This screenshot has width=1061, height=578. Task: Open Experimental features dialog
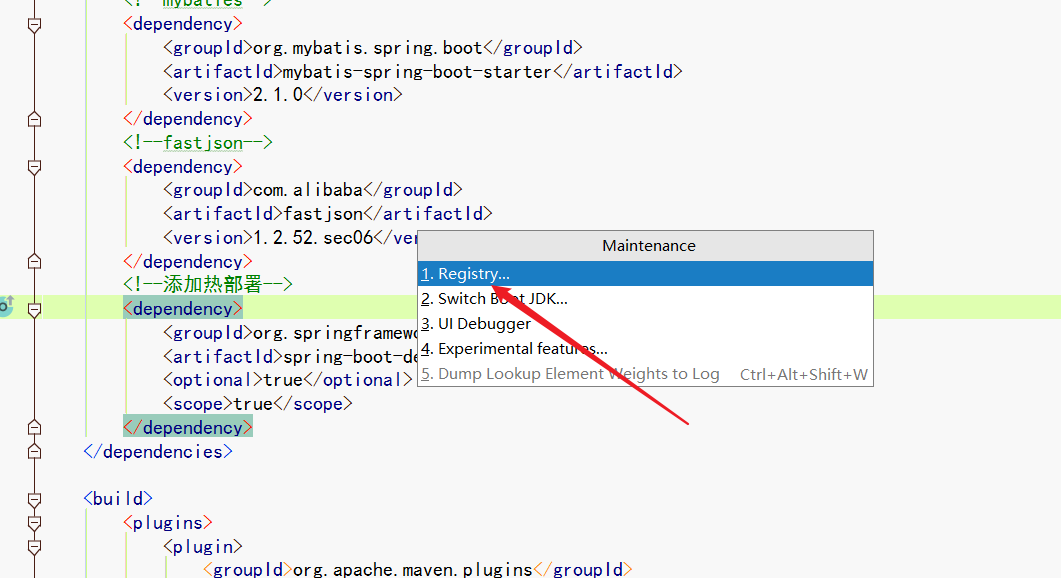click(x=513, y=348)
